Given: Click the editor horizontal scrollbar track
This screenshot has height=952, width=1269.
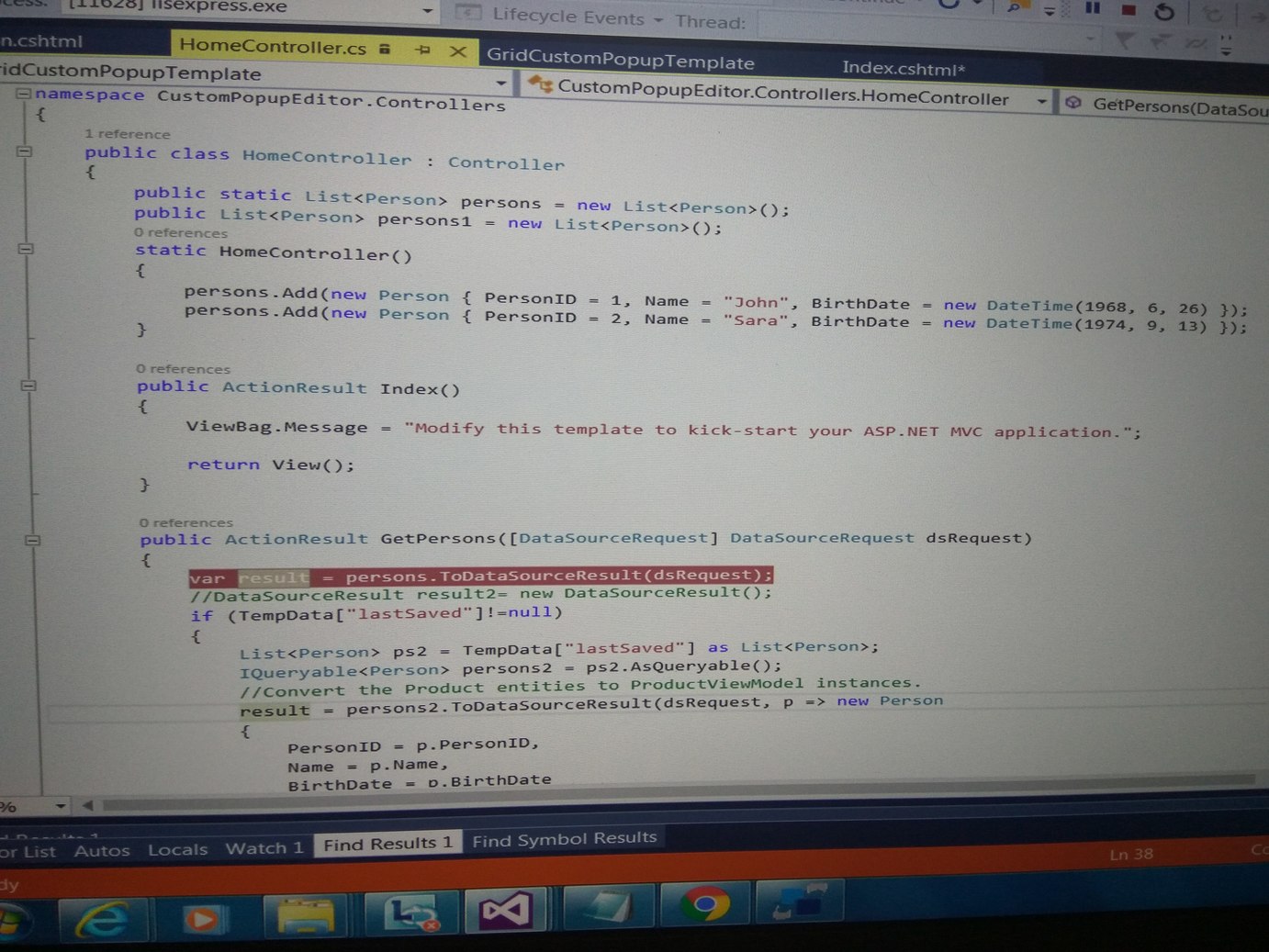Looking at the screenshot, I should (x=679, y=793).
